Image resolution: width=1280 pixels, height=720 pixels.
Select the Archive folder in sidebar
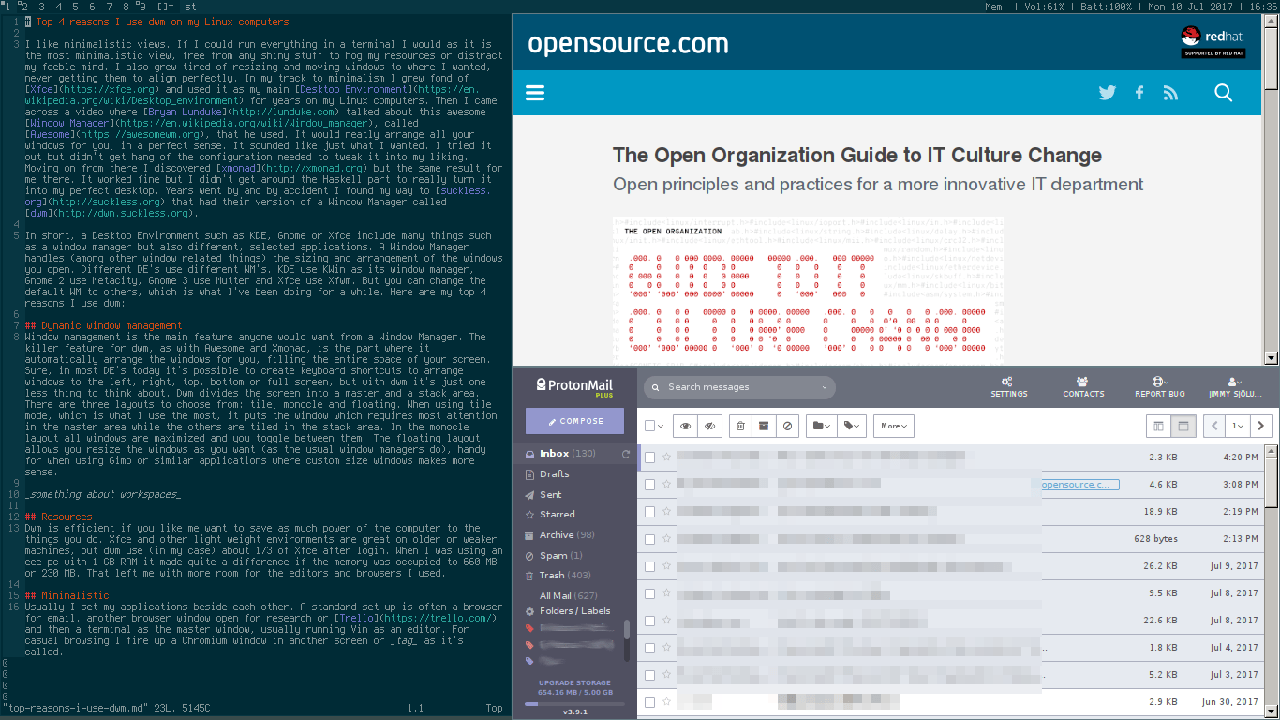[556, 535]
